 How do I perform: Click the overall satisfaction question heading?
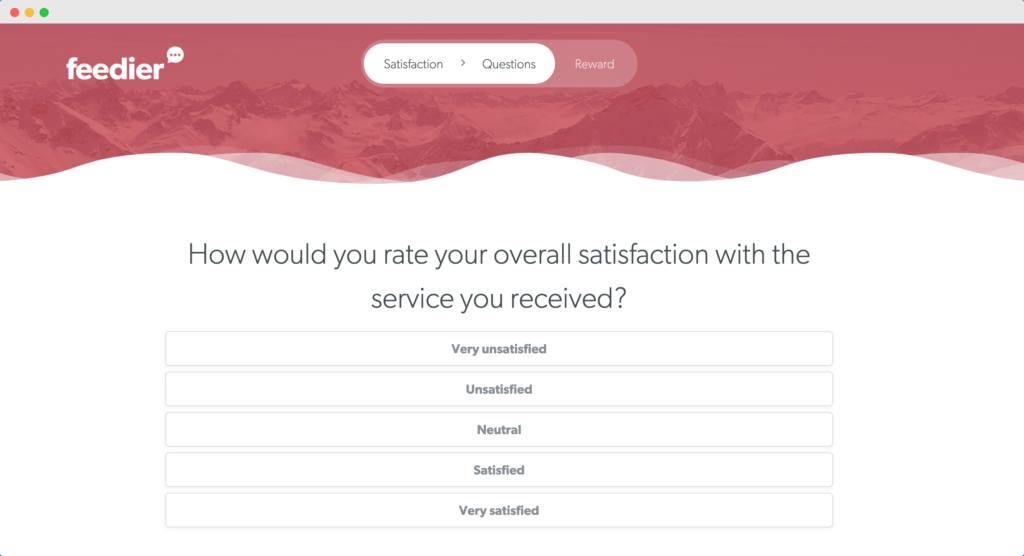click(x=499, y=276)
